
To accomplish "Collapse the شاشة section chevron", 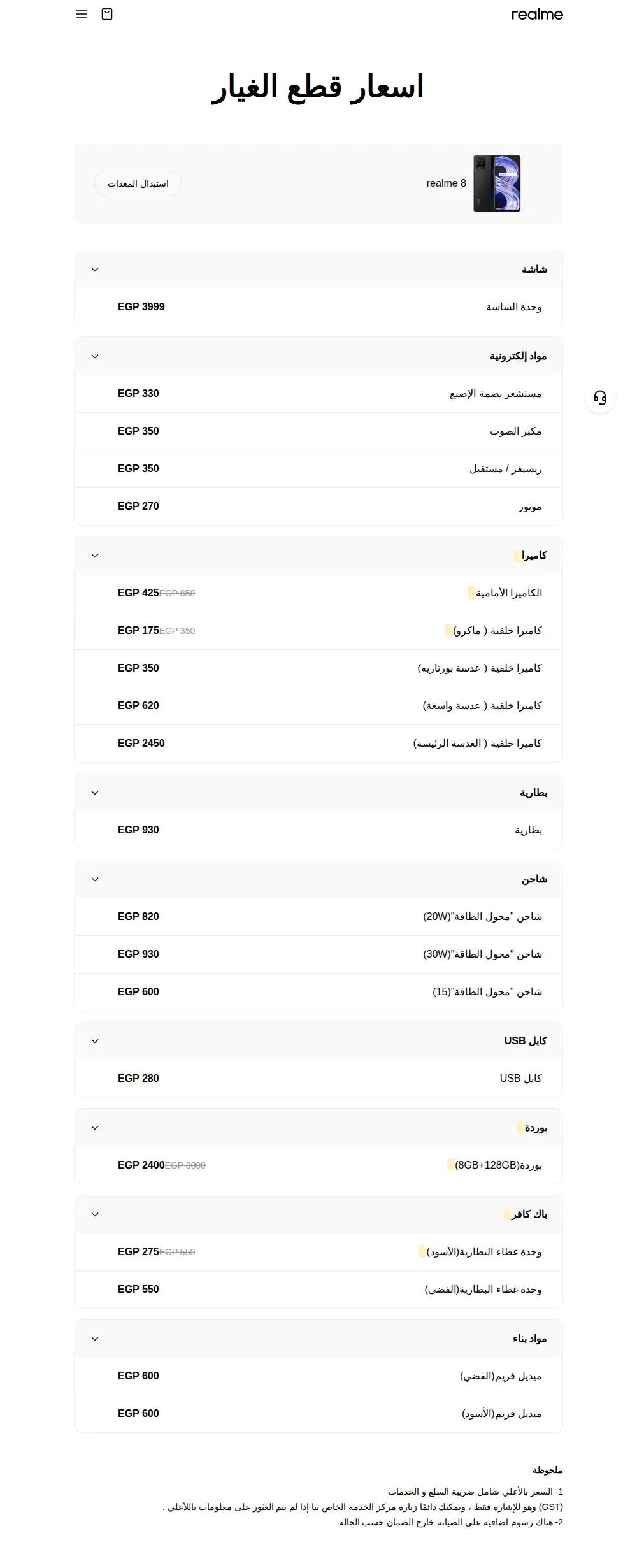I will coord(95,270).
